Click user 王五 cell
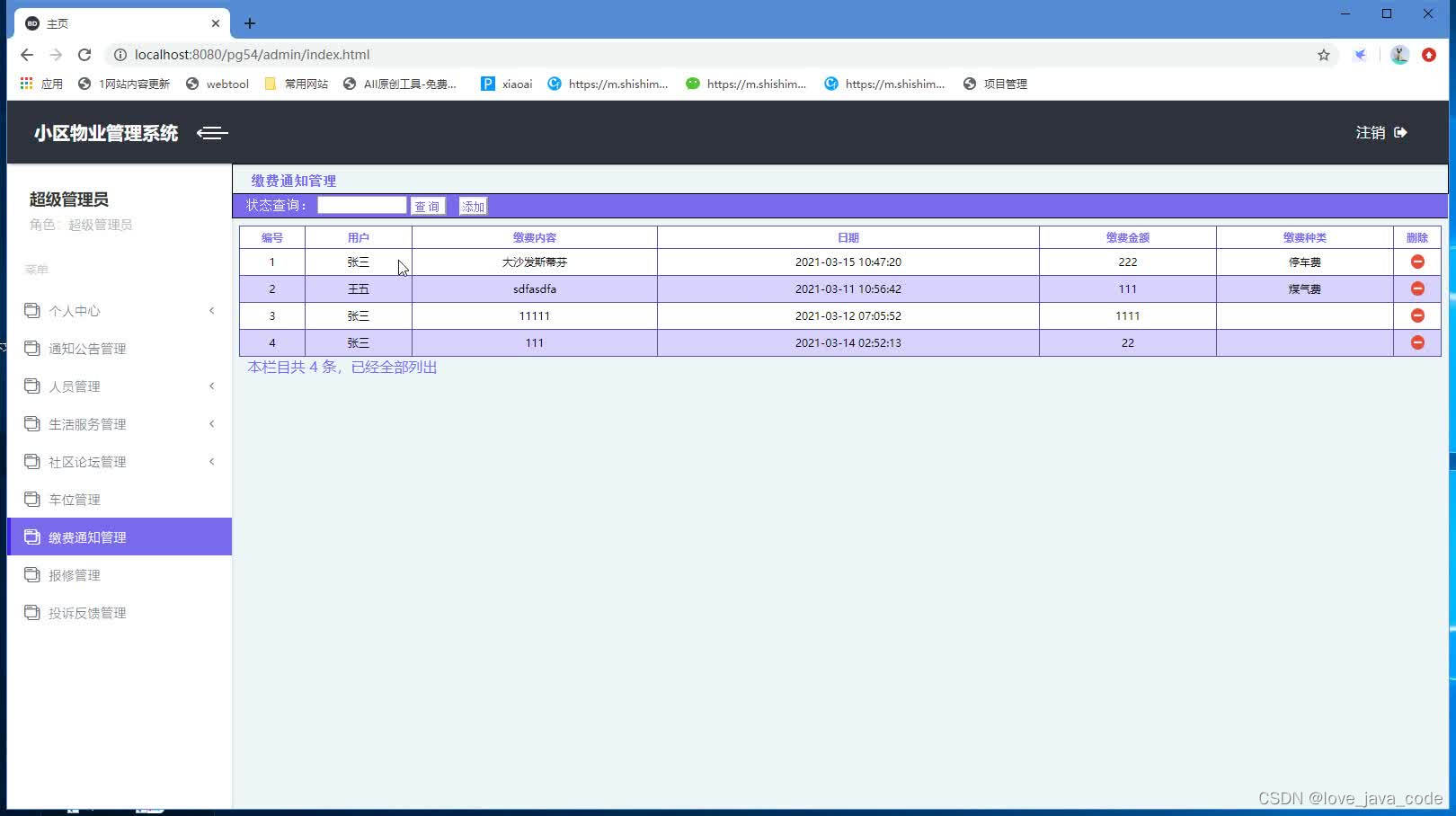This screenshot has width=1456, height=816. [359, 288]
